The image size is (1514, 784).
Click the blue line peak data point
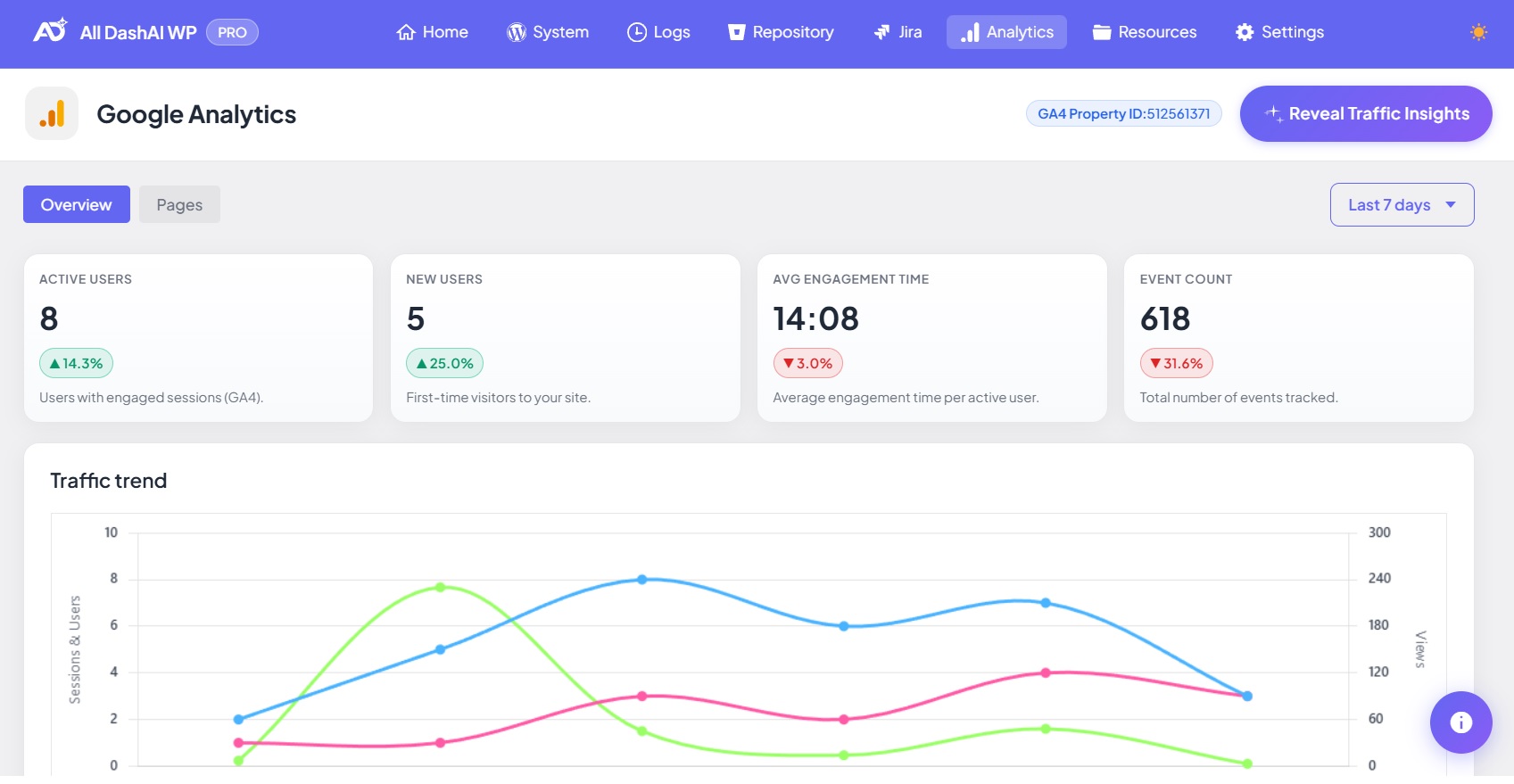pyautogui.click(x=642, y=580)
